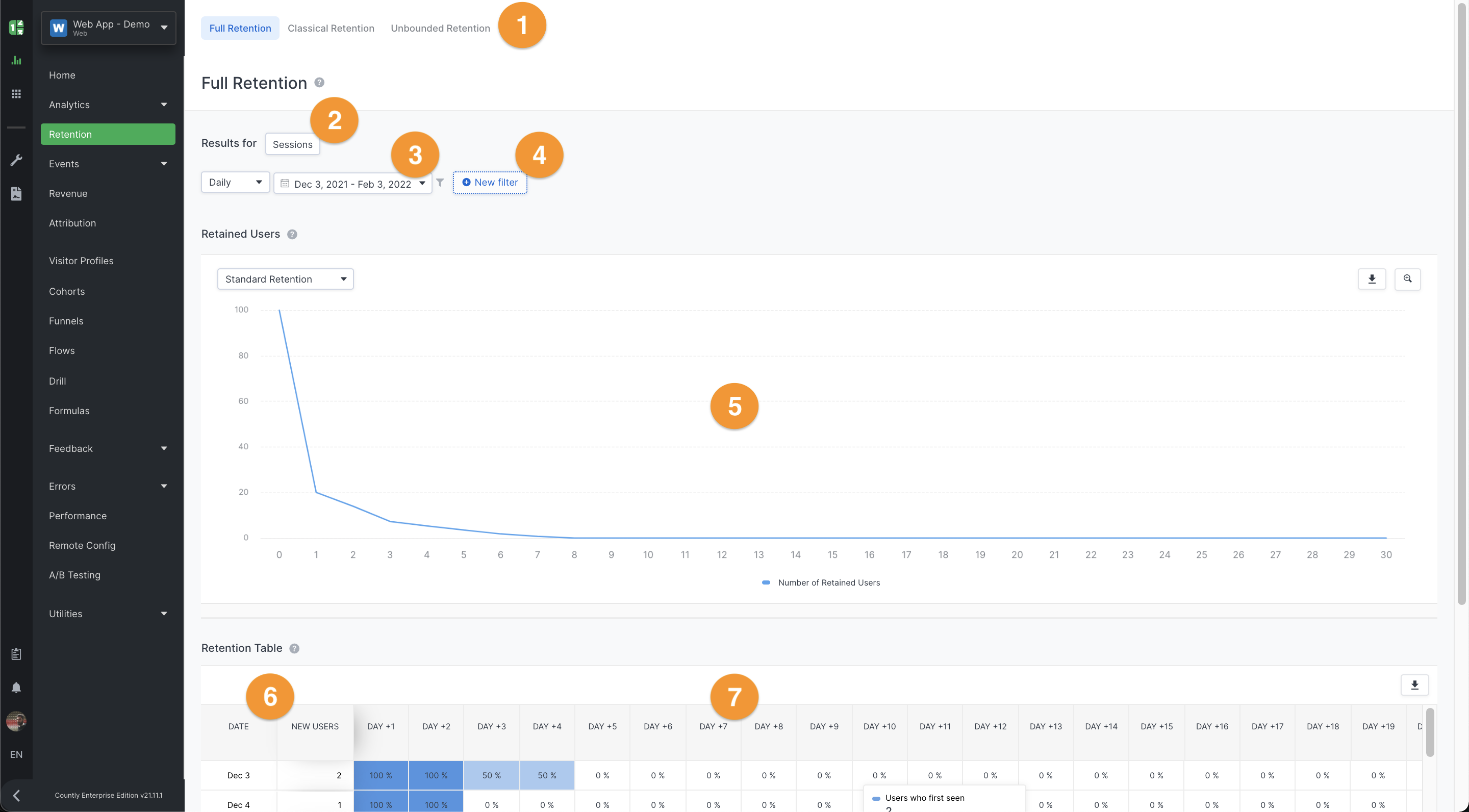Screen dimensions: 1469x812
Task: Toggle Number of Retained Users legend
Action: [x=821, y=583]
